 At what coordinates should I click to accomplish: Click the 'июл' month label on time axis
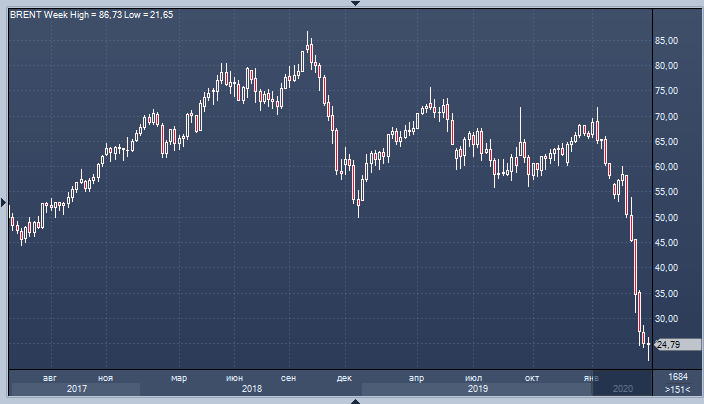pyautogui.click(x=474, y=377)
